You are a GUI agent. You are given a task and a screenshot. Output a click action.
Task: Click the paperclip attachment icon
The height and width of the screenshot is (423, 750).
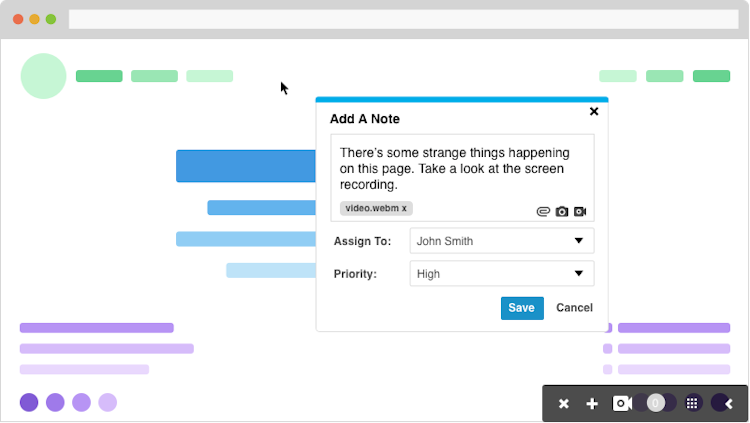(x=544, y=211)
